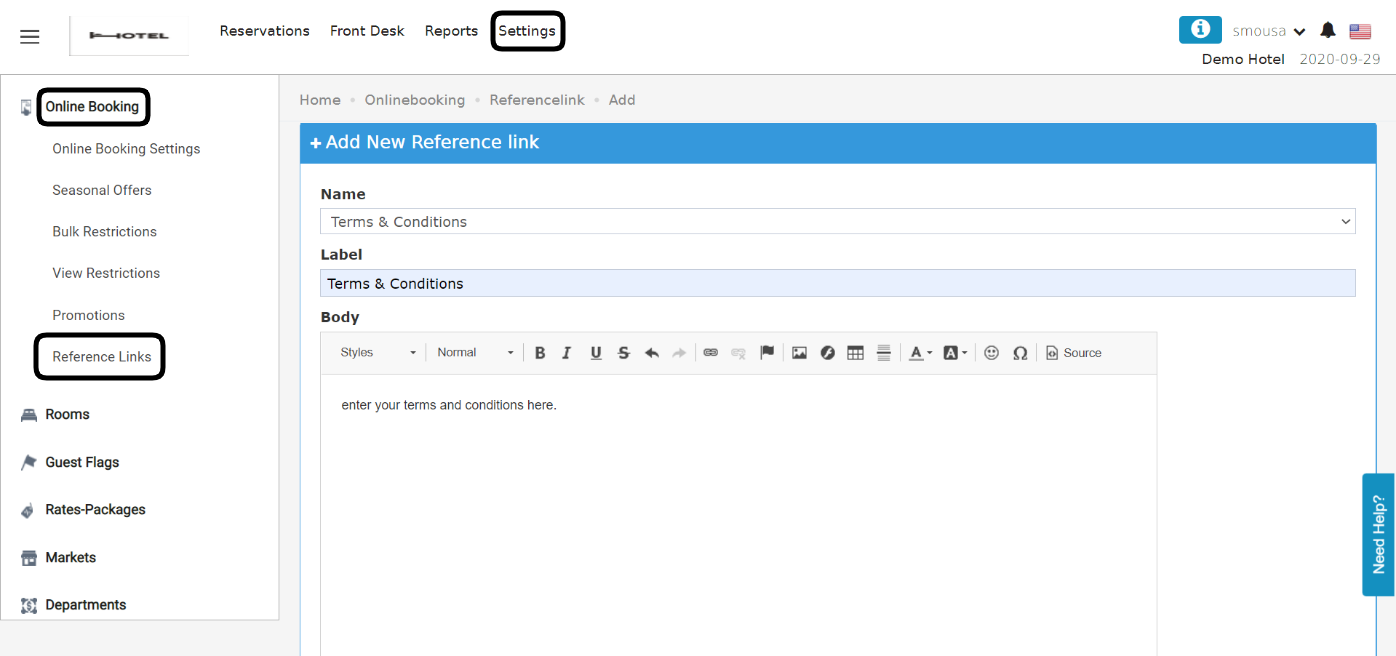Click the Add New Reference link heading

pyautogui.click(x=425, y=142)
